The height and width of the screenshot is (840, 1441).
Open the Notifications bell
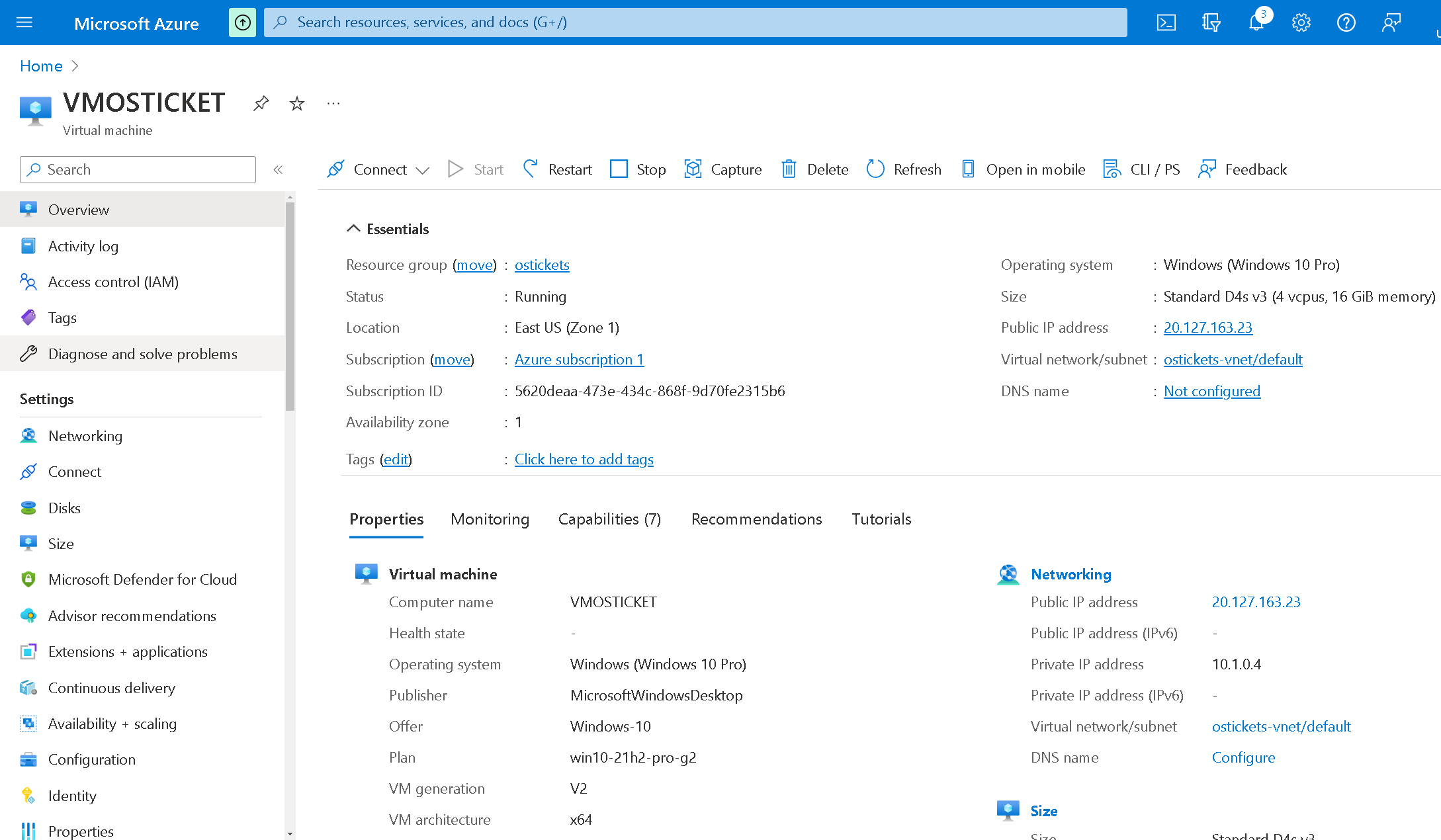point(1256,22)
